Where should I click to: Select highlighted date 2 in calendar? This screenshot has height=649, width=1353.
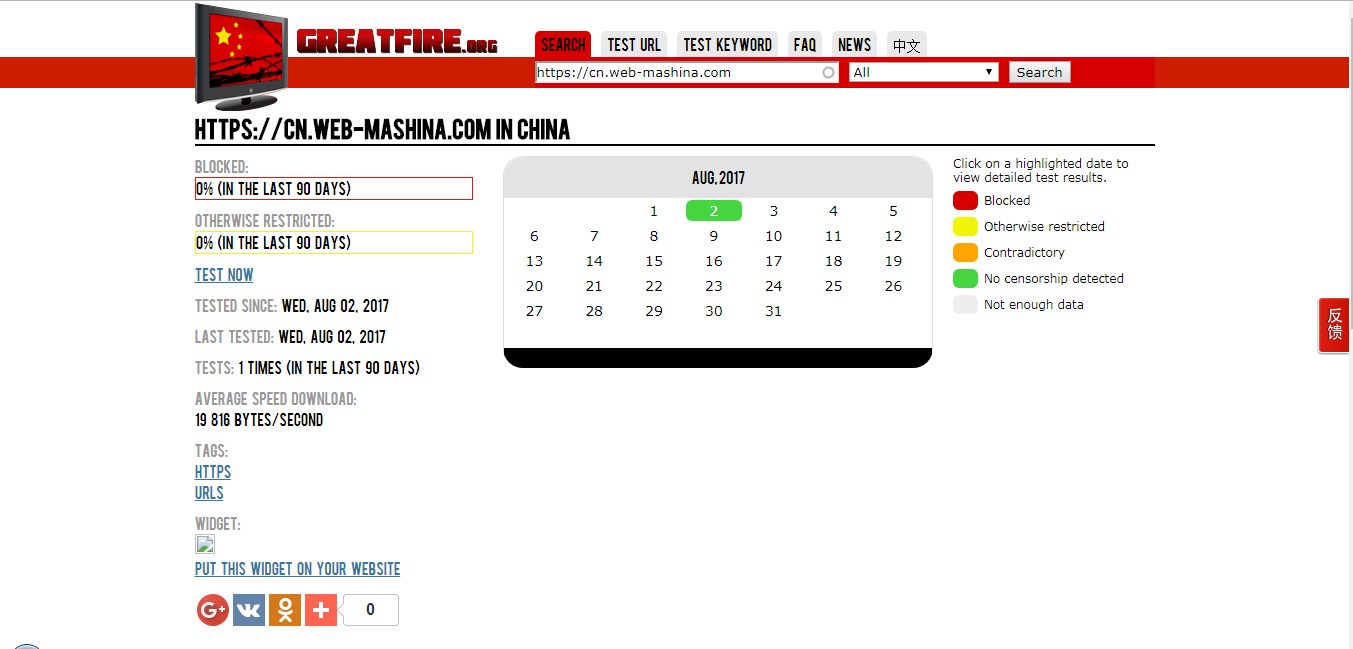click(714, 211)
